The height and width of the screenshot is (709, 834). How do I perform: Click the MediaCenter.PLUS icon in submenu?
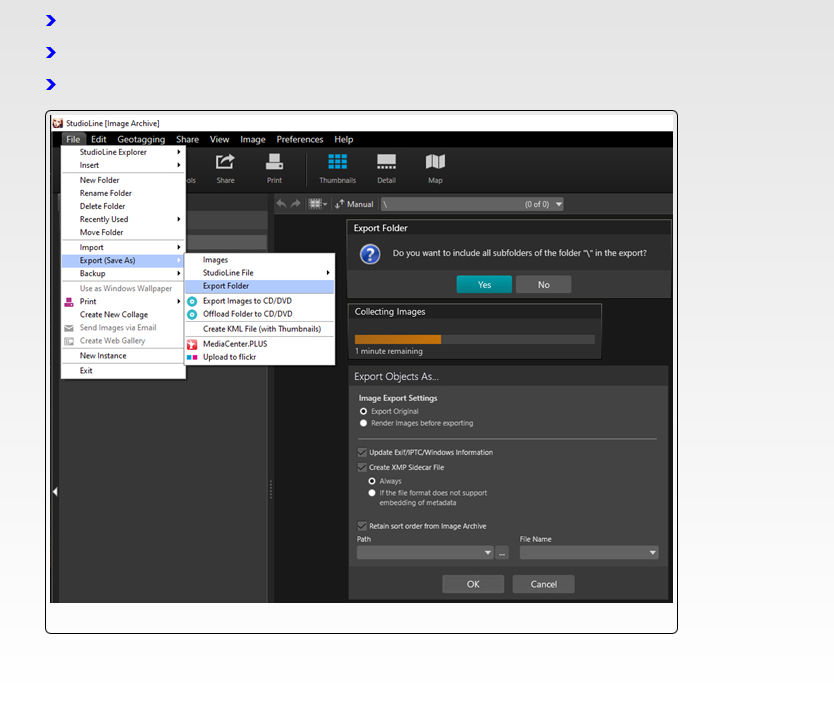pos(193,344)
